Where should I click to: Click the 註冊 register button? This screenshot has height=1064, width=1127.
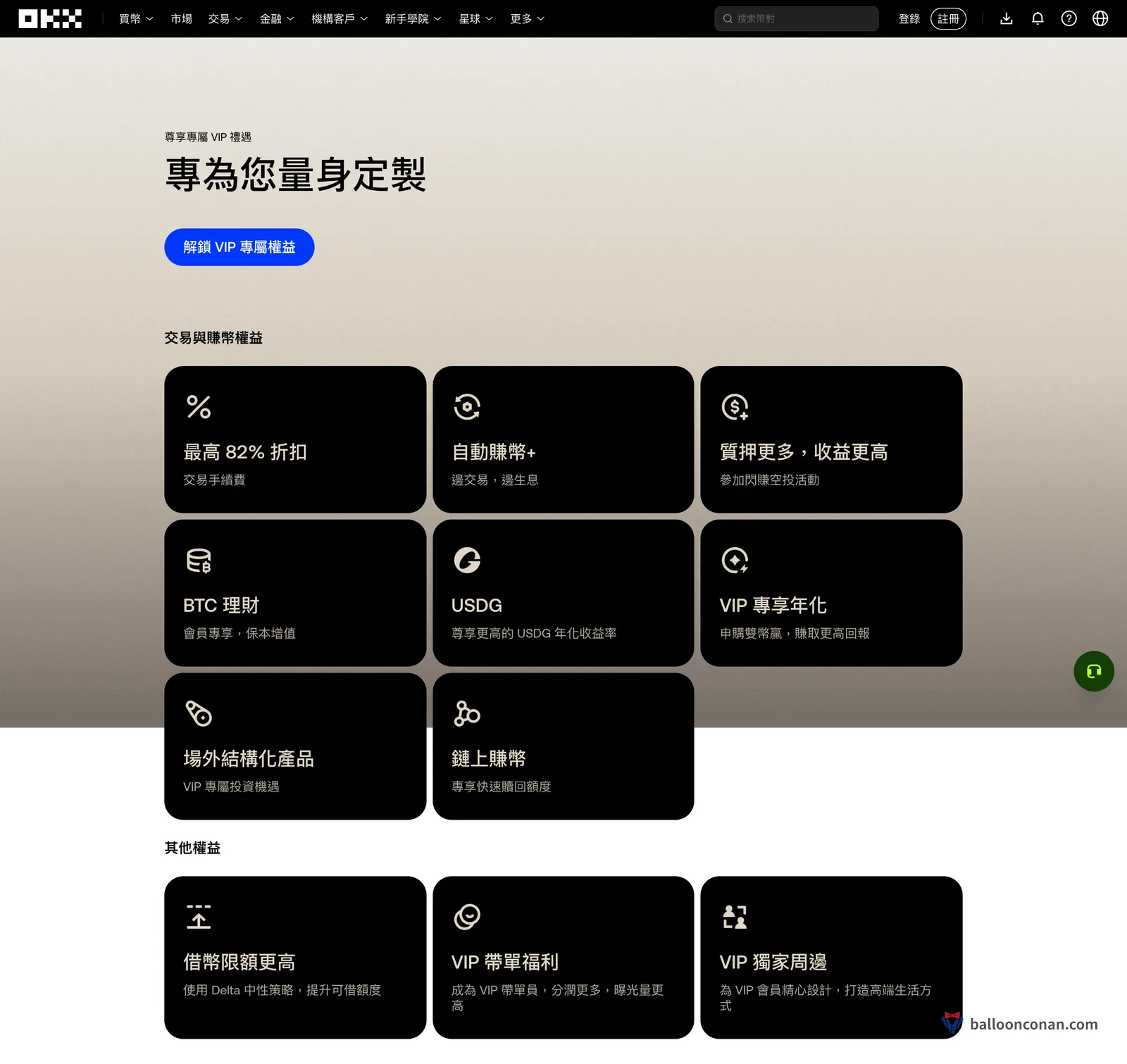(x=948, y=19)
